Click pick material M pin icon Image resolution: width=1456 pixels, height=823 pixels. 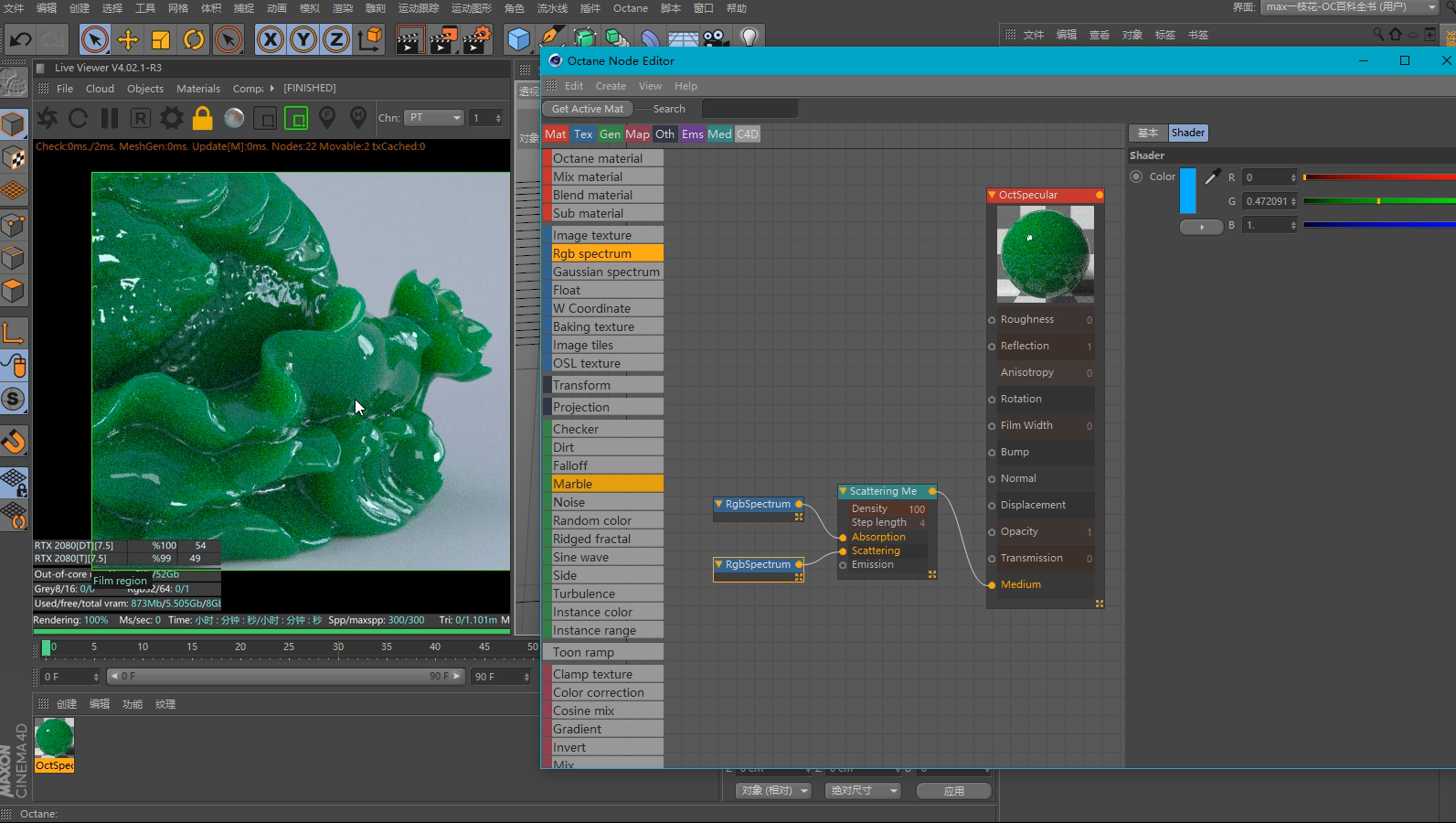point(358,118)
